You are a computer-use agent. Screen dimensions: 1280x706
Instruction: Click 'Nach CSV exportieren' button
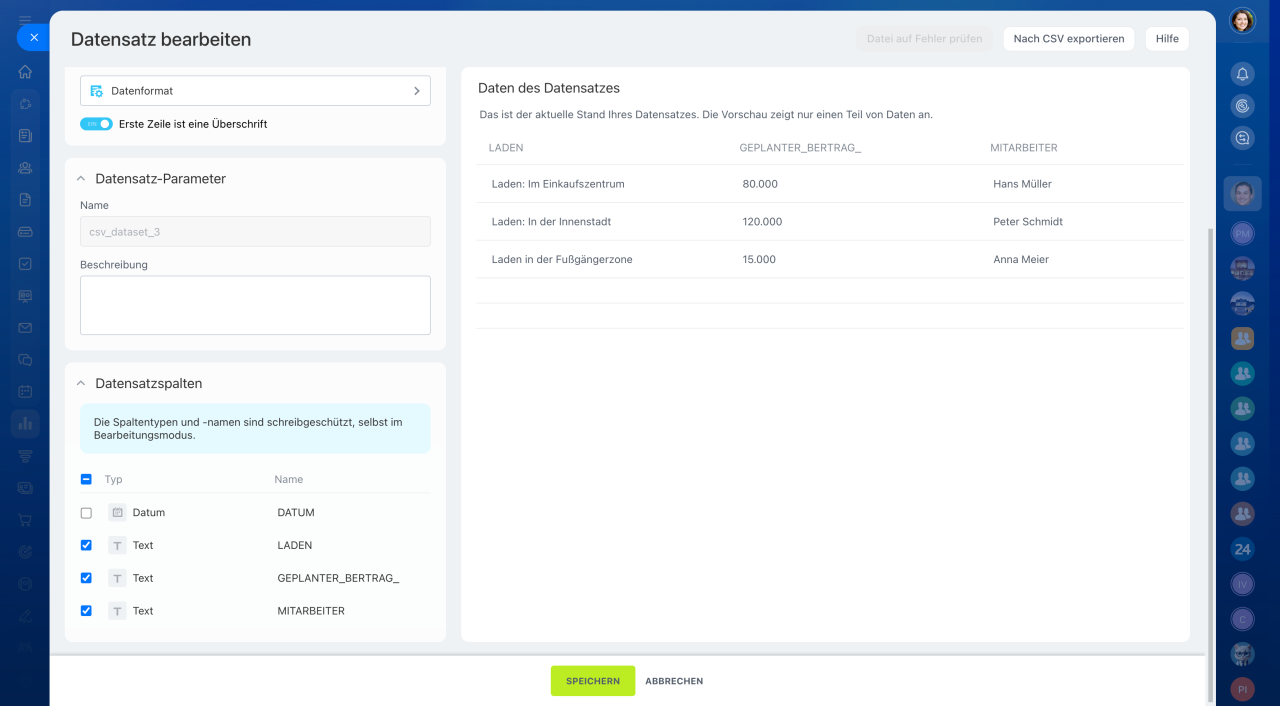pyautogui.click(x=1068, y=39)
